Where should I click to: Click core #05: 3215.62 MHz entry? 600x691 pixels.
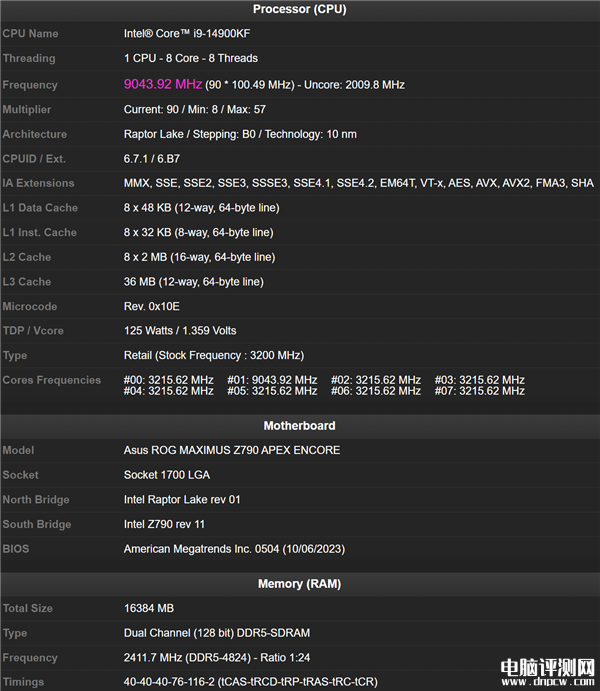[272, 391]
